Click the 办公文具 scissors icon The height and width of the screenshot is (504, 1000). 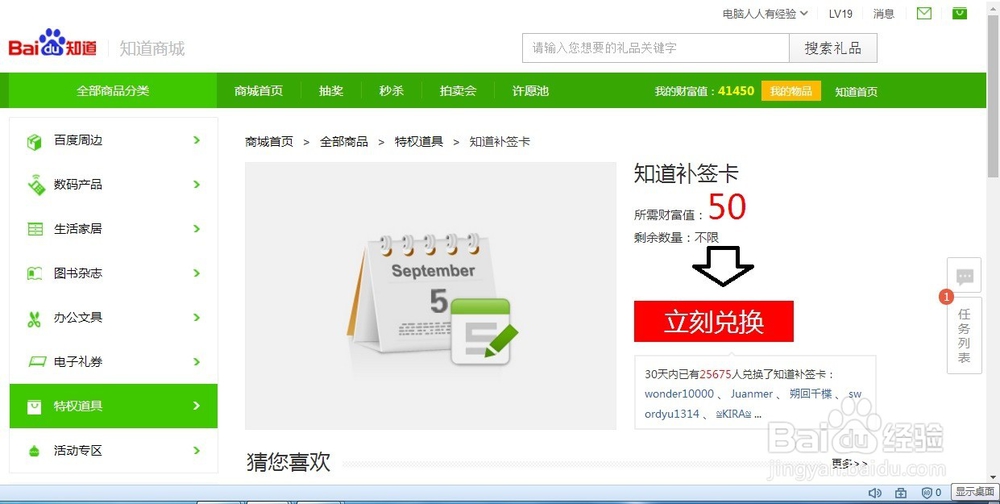34,318
